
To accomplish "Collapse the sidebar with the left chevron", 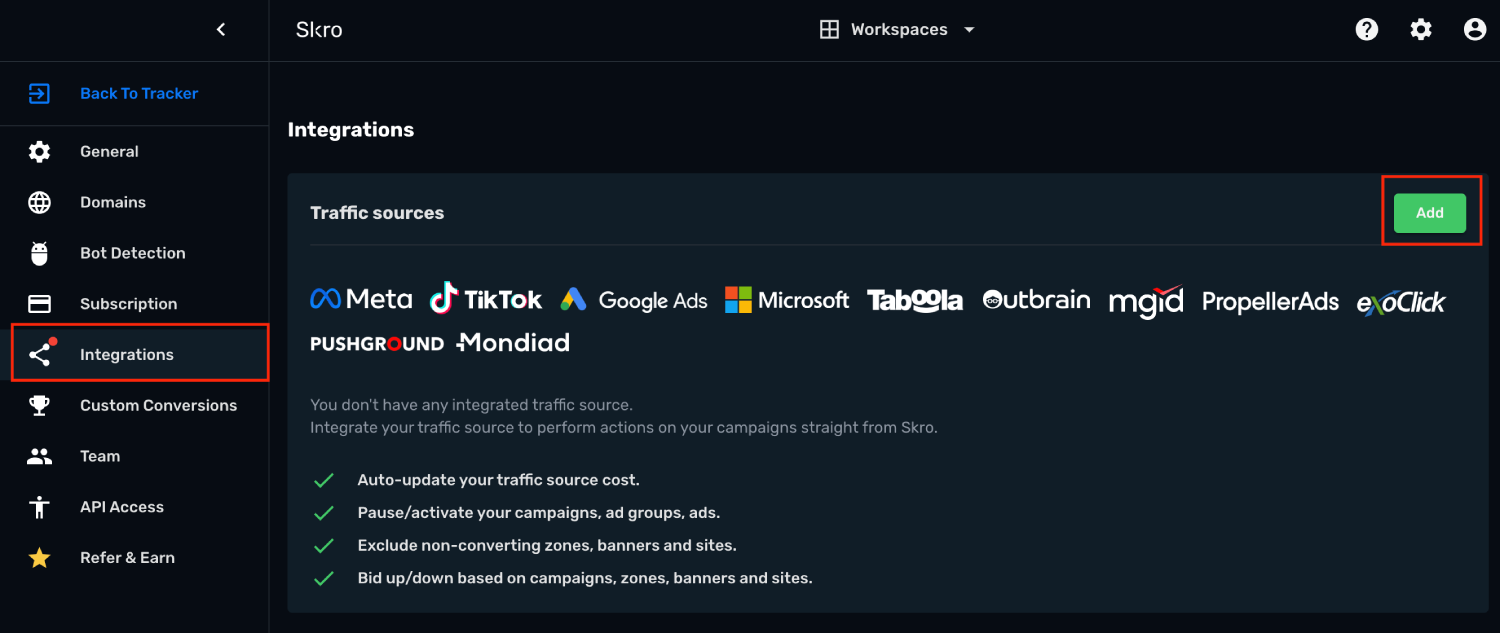I will [221, 30].
